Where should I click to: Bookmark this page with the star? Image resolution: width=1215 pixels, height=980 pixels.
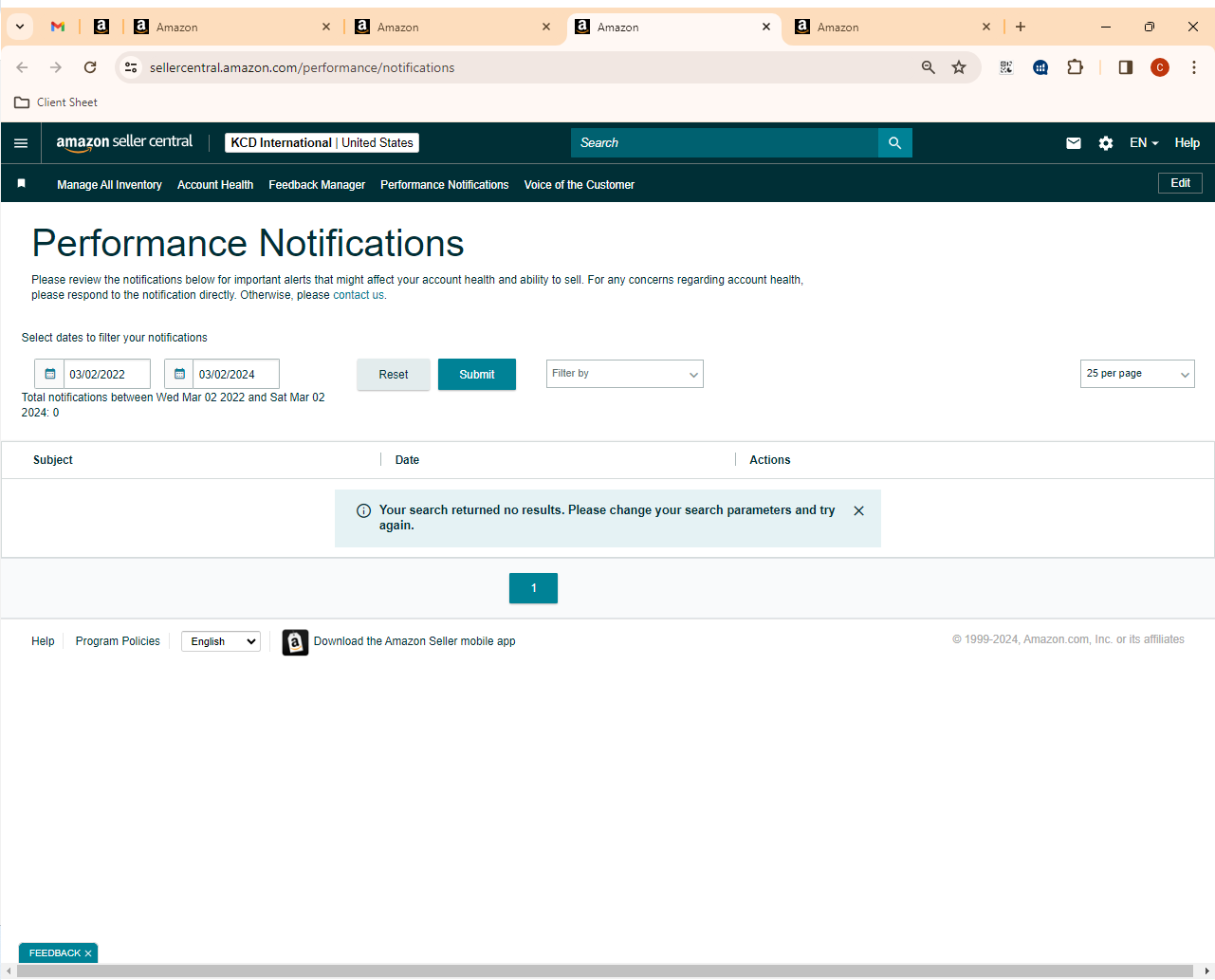click(959, 67)
